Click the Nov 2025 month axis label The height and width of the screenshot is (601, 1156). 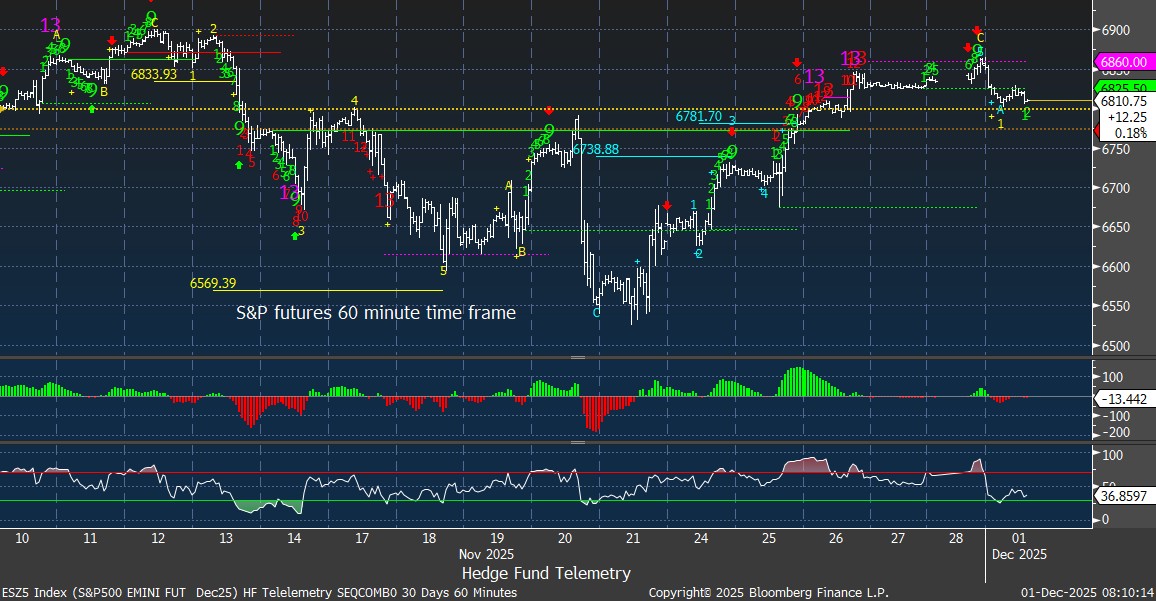(x=489, y=553)
